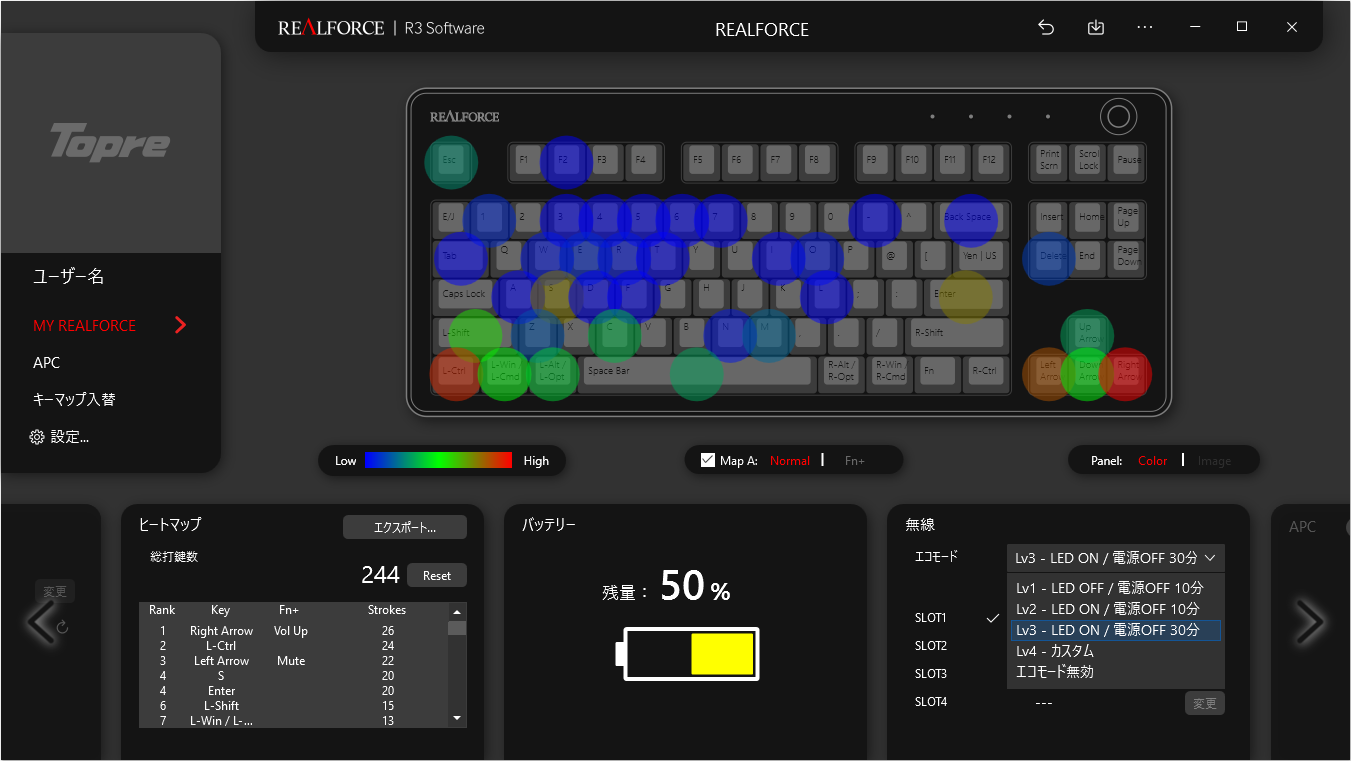Select the Right Arrow row in ranking
The width and height of the screenshot is (1351, 761).
pyautogui.click(x=293, y=631)
